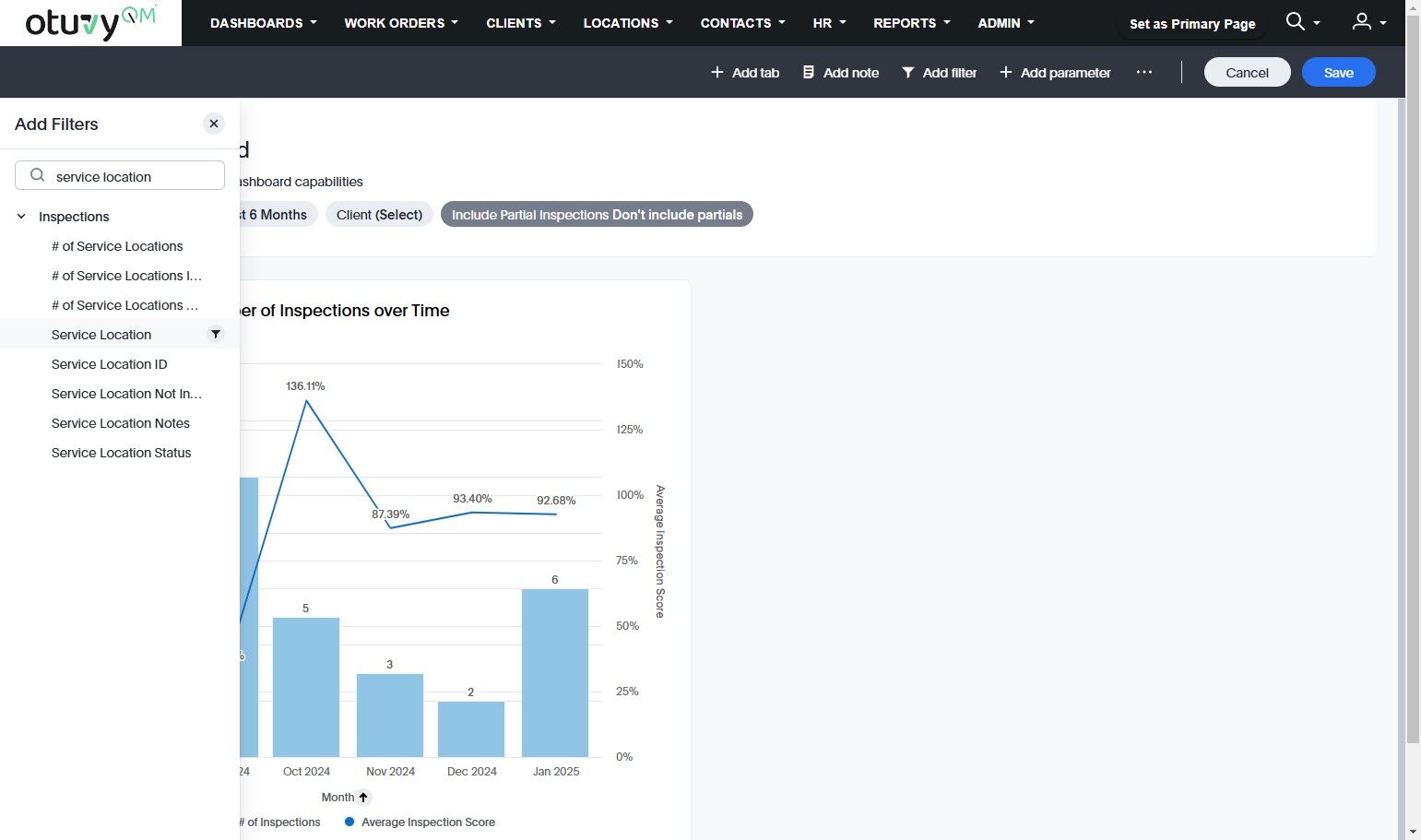The image size is (1421, 840).
Task: Open the Admin menu
Action: click(1005, 23)
